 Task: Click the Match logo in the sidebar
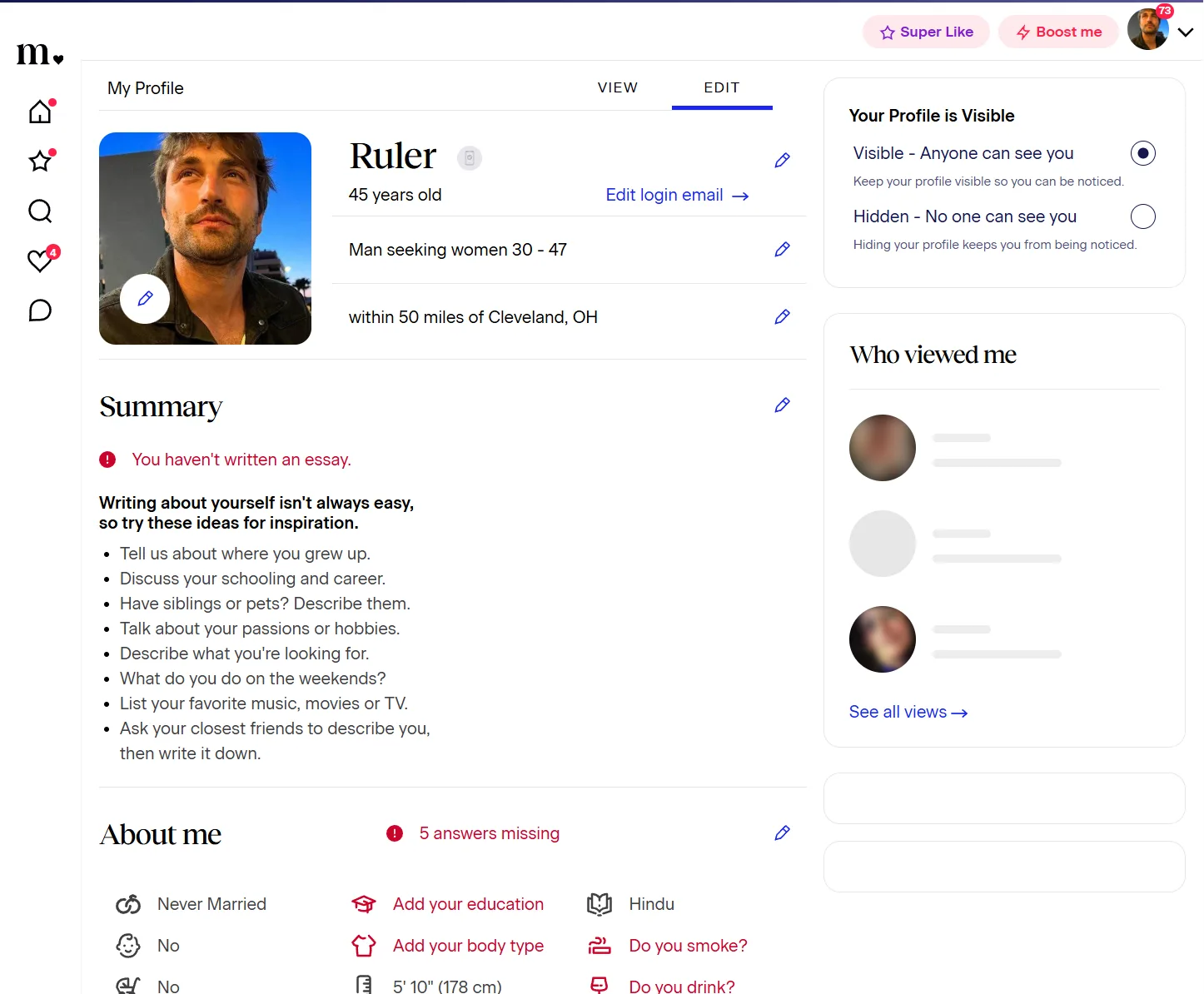(x=40, y=54)
